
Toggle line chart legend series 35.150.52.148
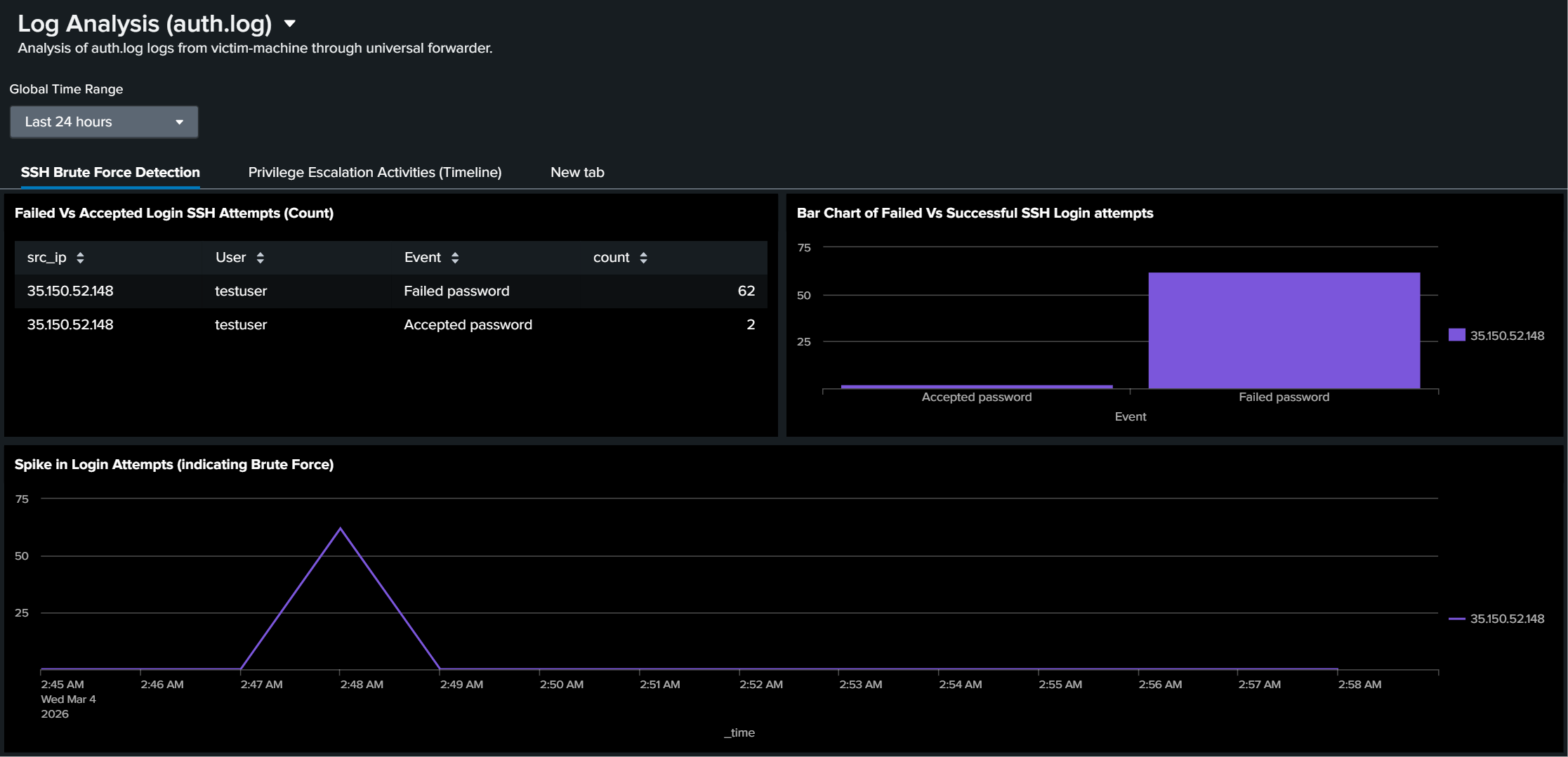1506,619
